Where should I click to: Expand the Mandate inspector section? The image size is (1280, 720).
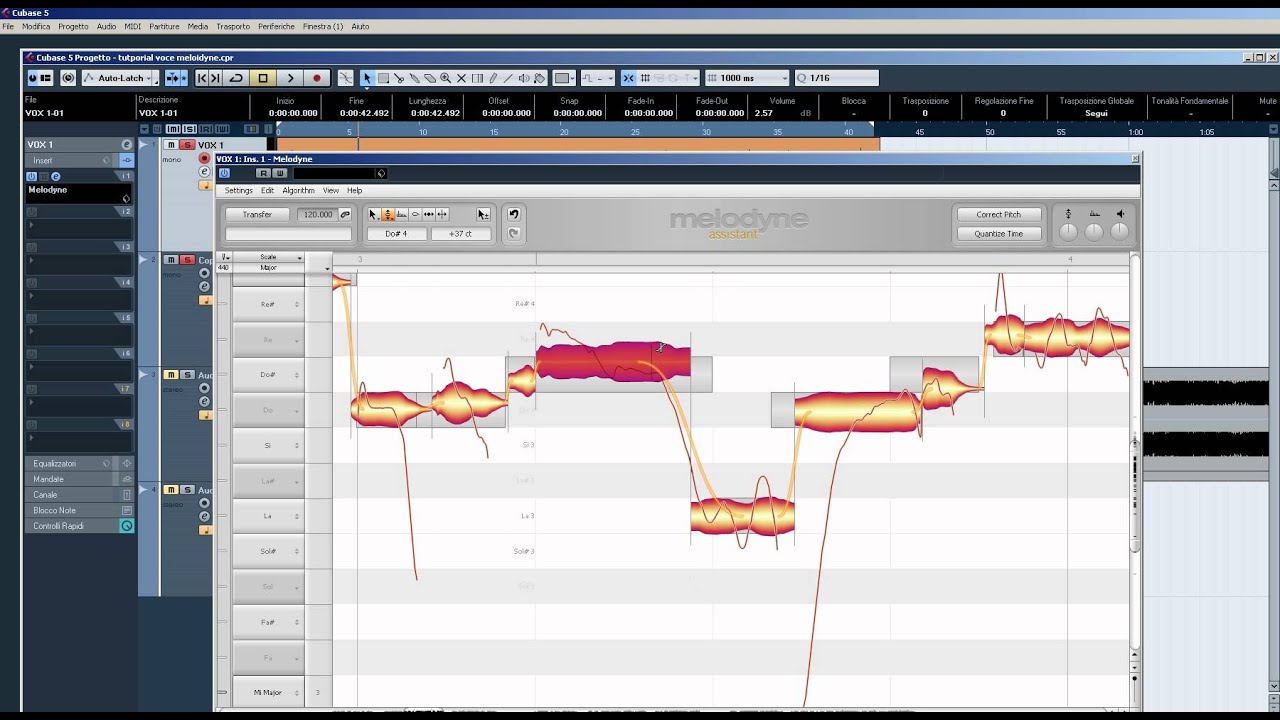79,479
